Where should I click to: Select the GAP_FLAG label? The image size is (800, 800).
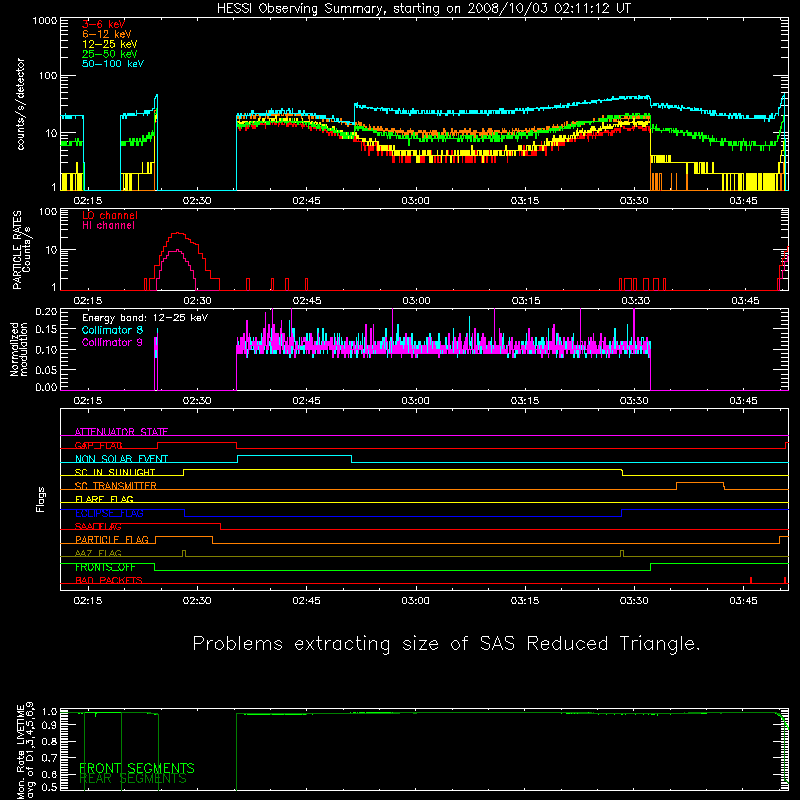tap(98, 445)
